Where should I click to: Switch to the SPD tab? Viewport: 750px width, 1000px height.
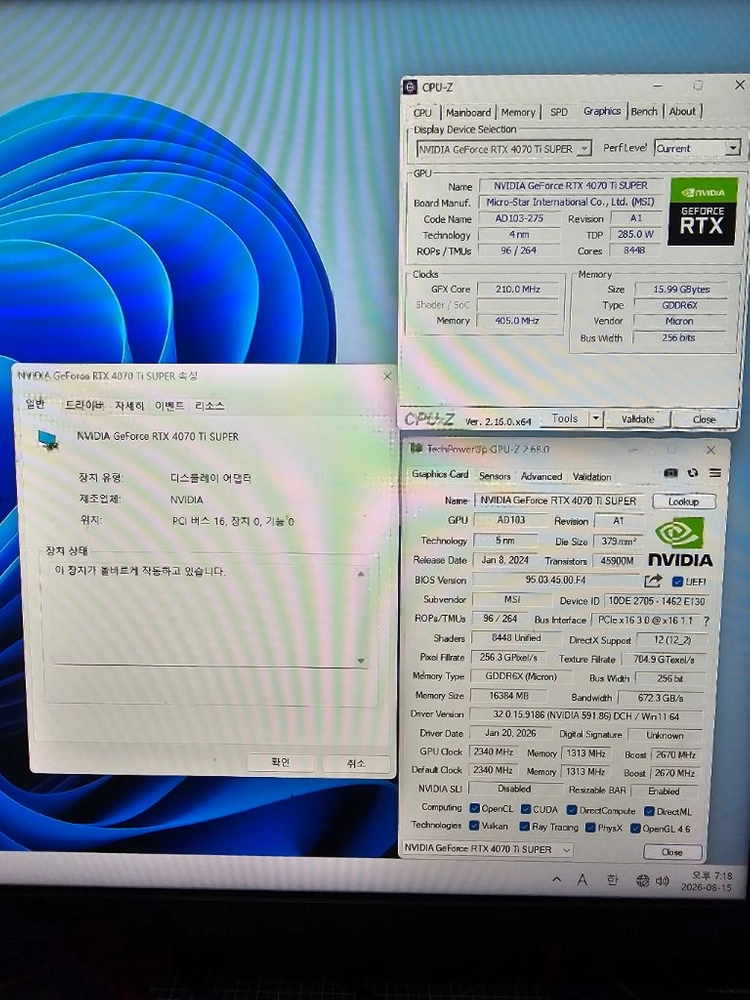coord(559,112)
